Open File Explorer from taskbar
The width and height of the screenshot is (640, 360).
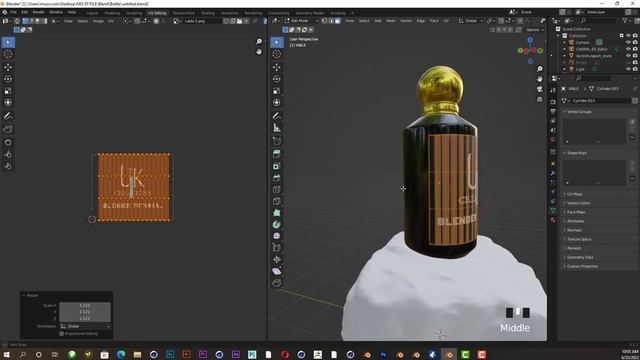click(137, 355)
